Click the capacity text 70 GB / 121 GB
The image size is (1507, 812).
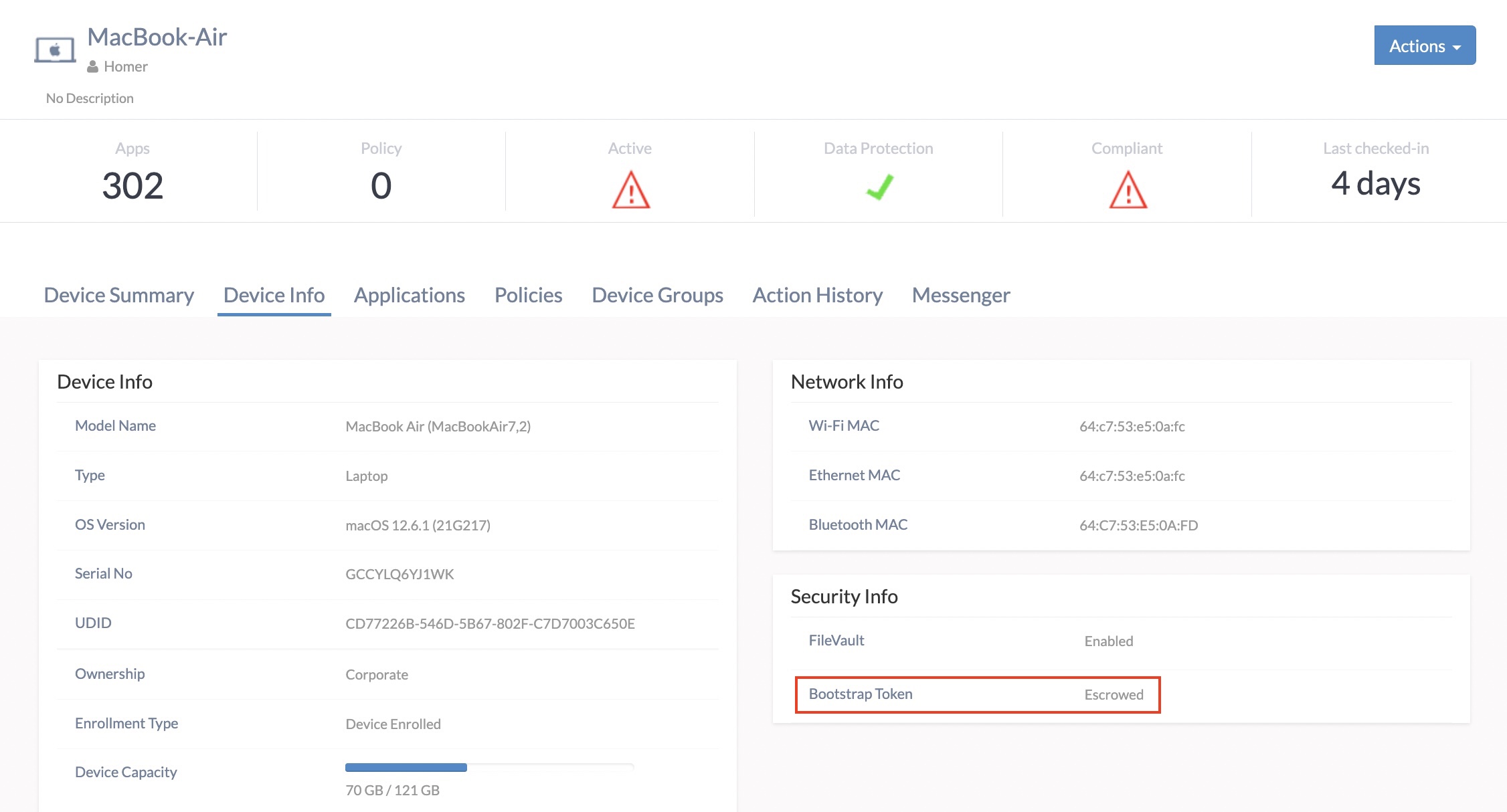(x=393, y=791)
